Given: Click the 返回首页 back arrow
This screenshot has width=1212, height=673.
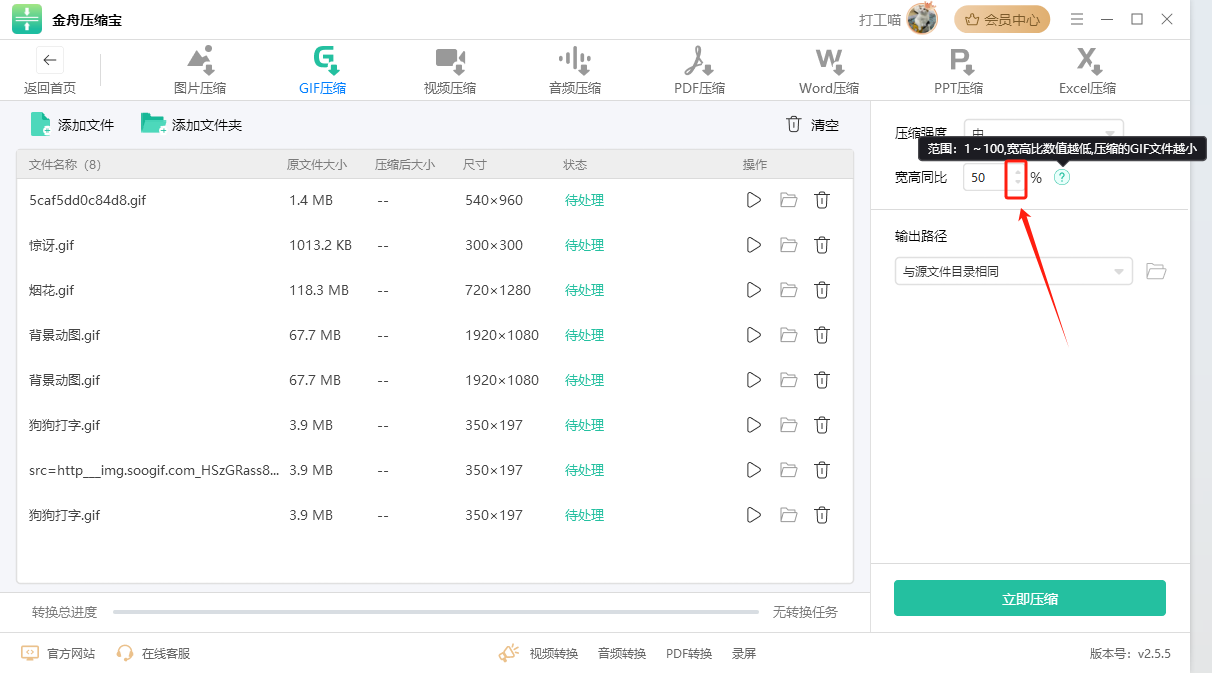Looking at the screenshot, I should (x=50, y=60).
